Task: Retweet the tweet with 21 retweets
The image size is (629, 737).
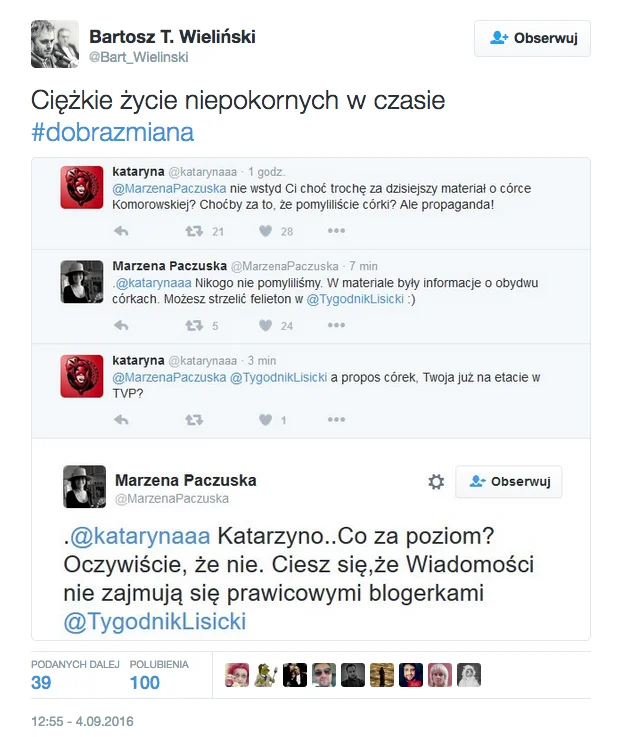Action: (x=194, y=231)
